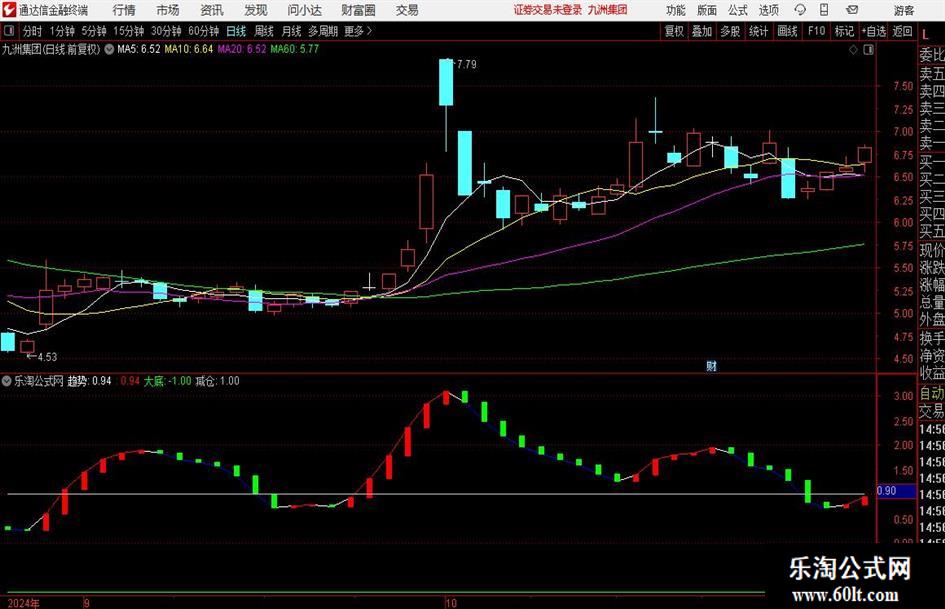Open the 多周期 multi-period view
Screen dimensions: 945x609
coord(323,31)
